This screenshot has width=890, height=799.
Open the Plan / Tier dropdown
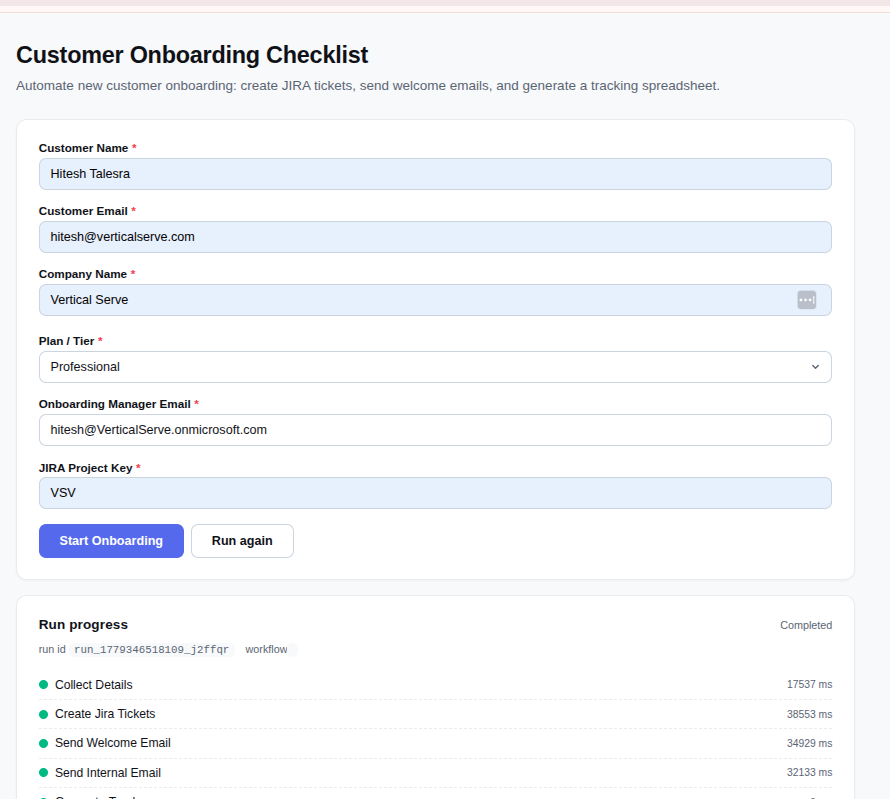(x=435, y=367)
